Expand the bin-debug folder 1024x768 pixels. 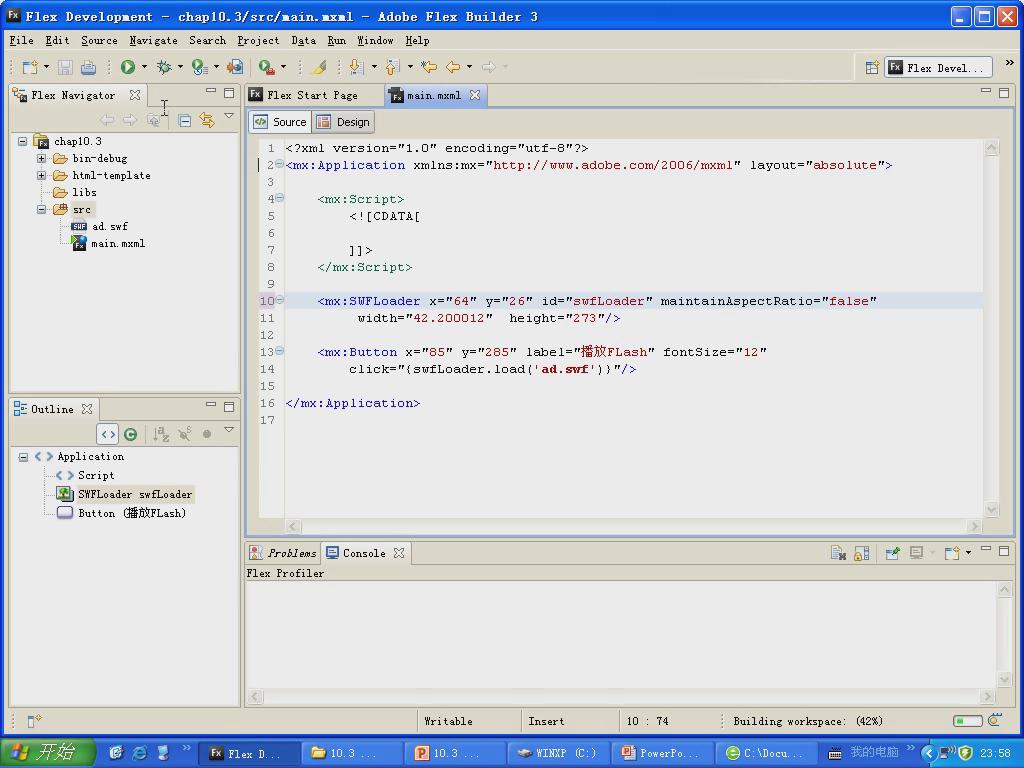tap(42, 158)
